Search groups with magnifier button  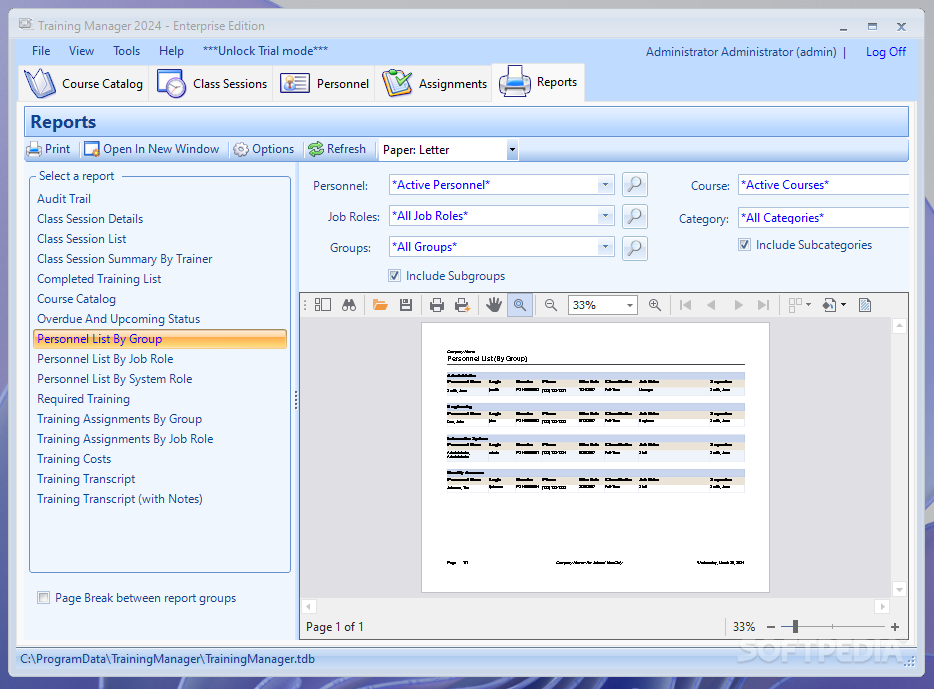point(634,248)
